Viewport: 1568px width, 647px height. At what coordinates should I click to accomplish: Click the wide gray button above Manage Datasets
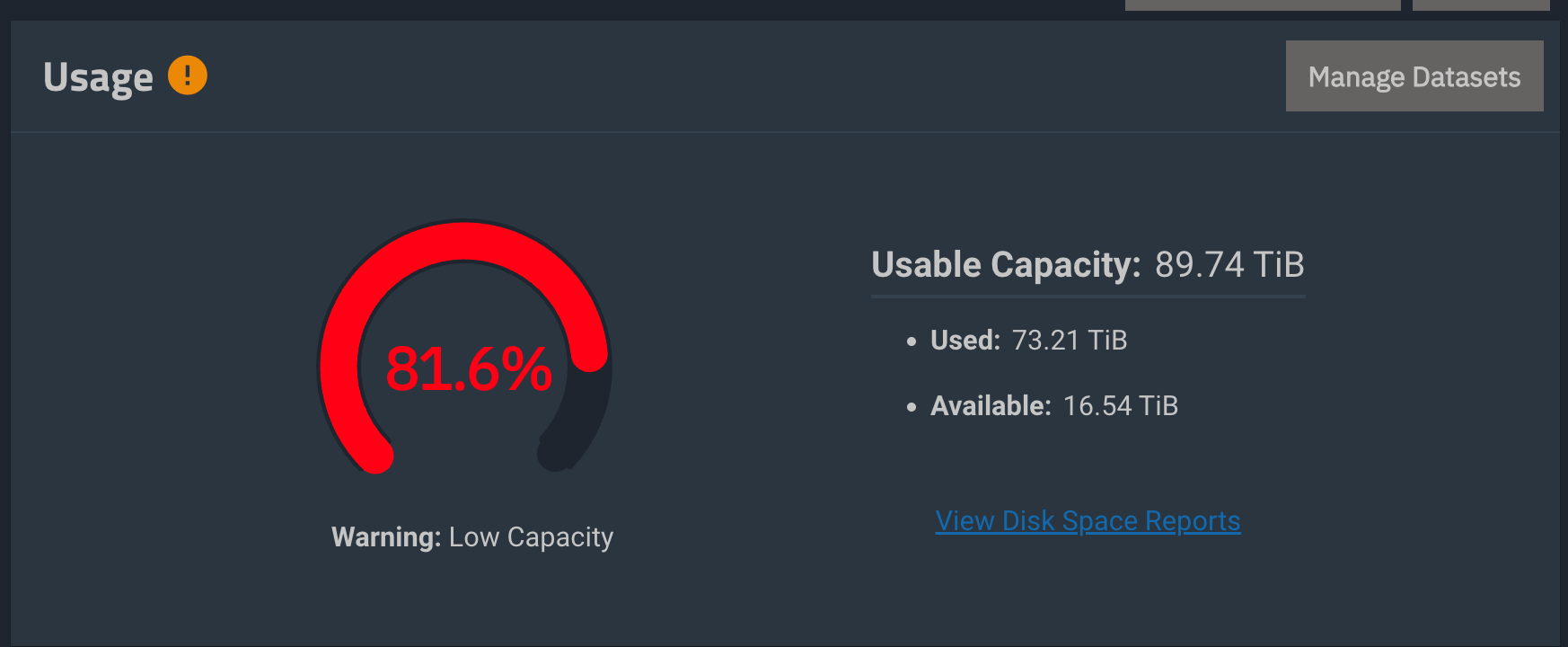1262,4
